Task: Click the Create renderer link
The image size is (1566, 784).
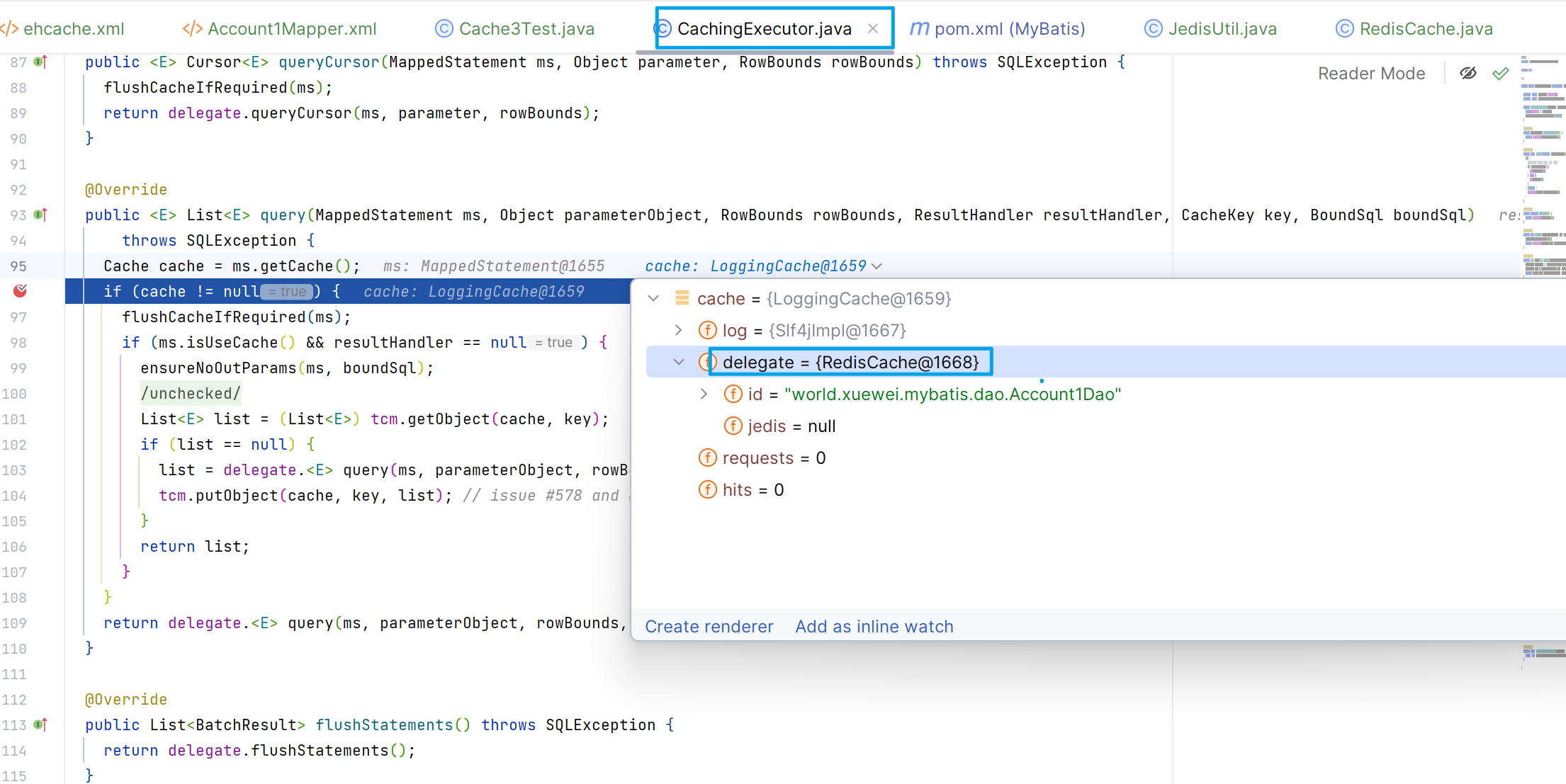Action: [709, 626]
